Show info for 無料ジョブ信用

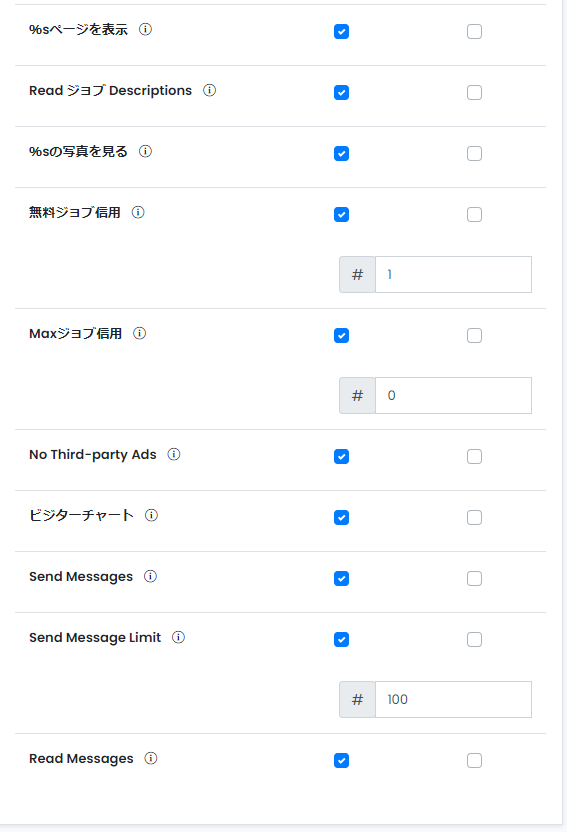[138, 212]
